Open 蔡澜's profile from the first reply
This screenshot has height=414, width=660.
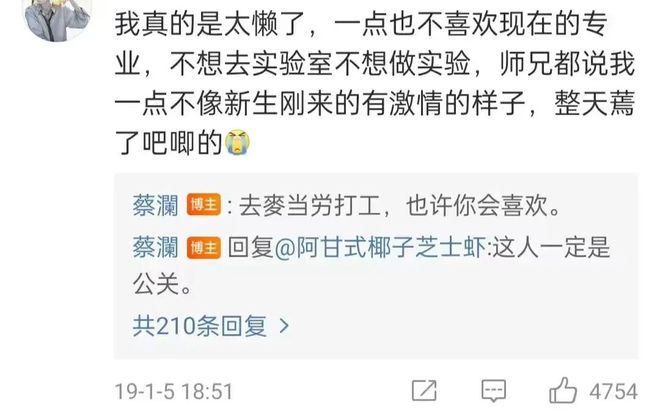pyautogui.click(x=156, y=205)
